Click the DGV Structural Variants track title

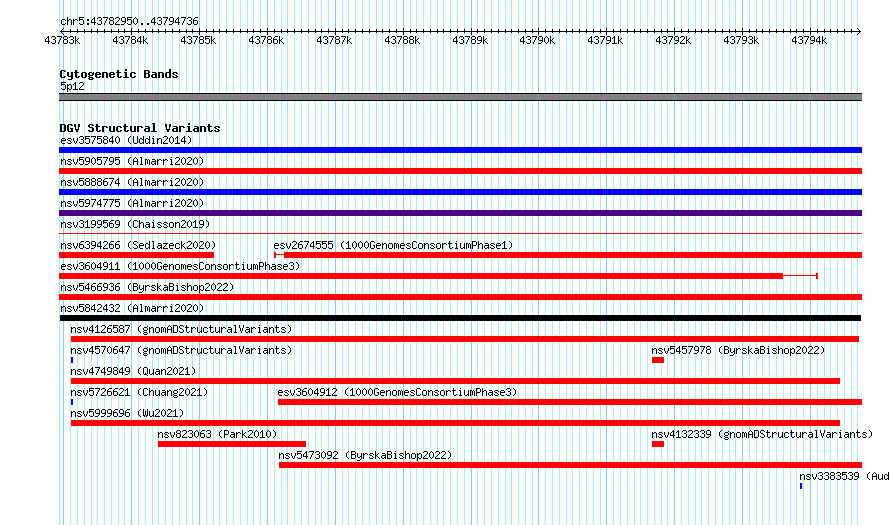tap(140, 128)
